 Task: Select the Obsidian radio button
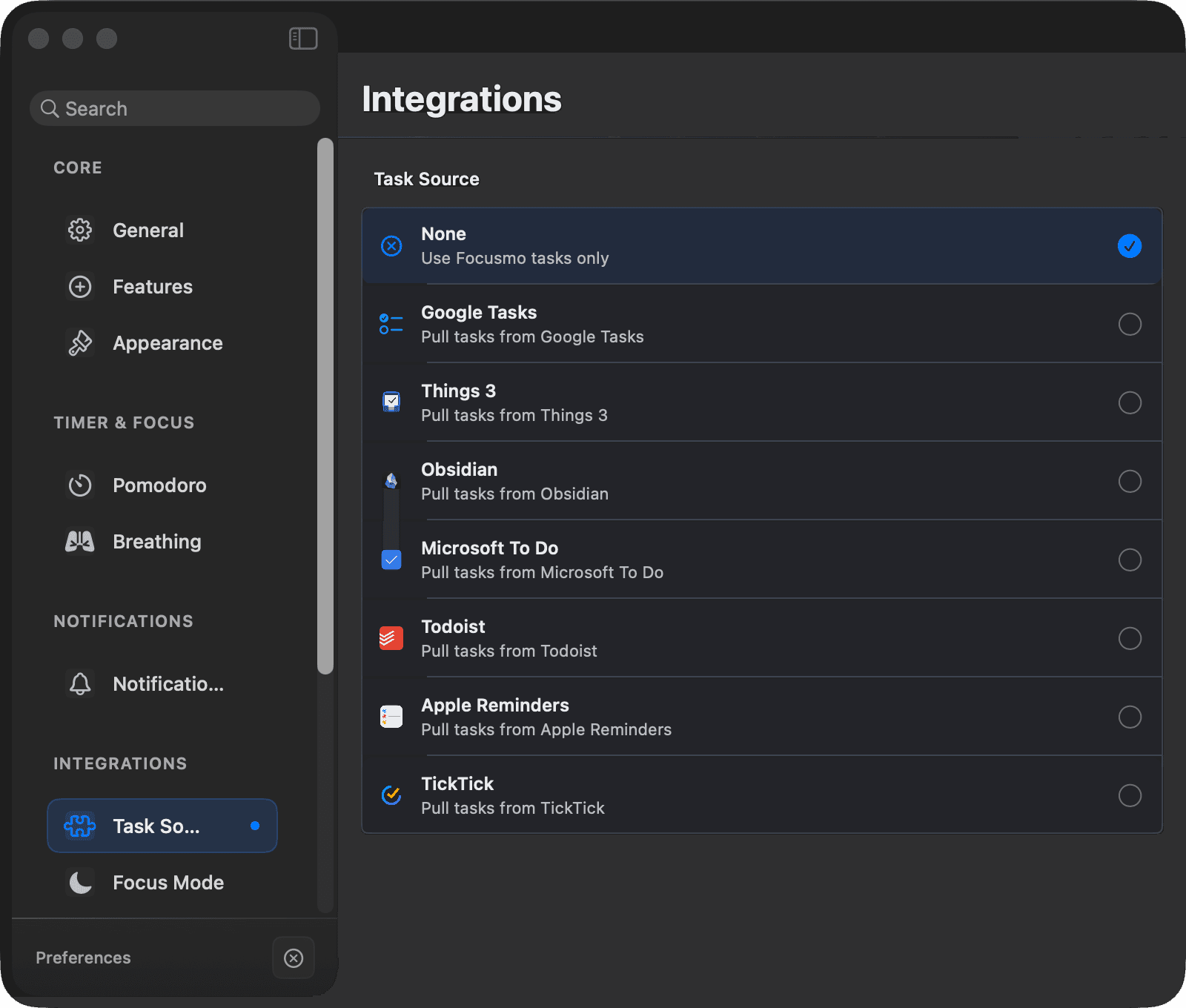(x=1130, y=482)
